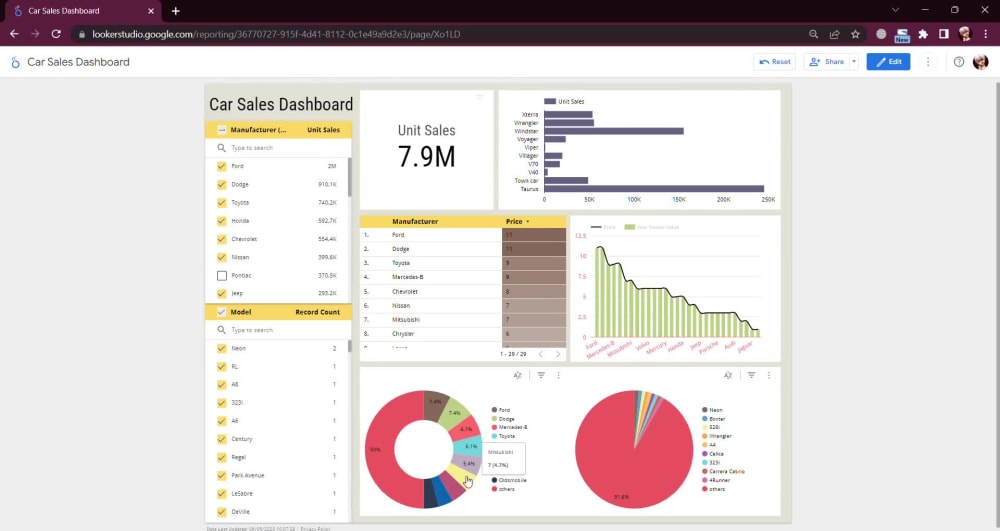1000x531 pixels.
Task: Open the Help question mark icon
Action: (x=959, y=62)
